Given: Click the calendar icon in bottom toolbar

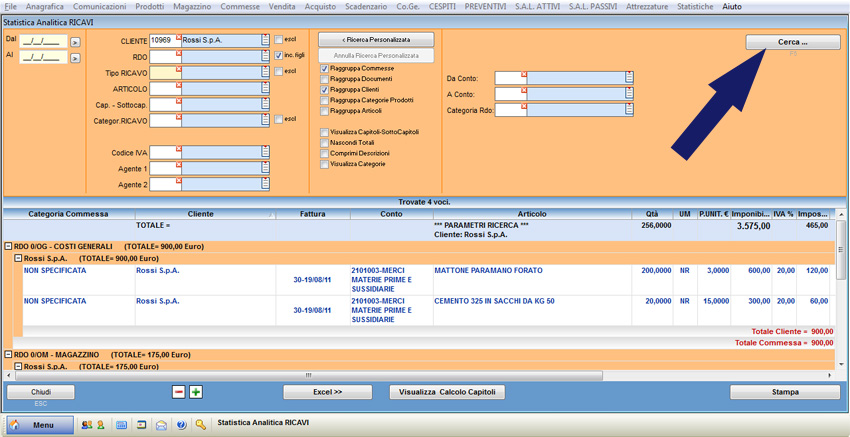Looking at the screenshot, I should tap(121, 425).
